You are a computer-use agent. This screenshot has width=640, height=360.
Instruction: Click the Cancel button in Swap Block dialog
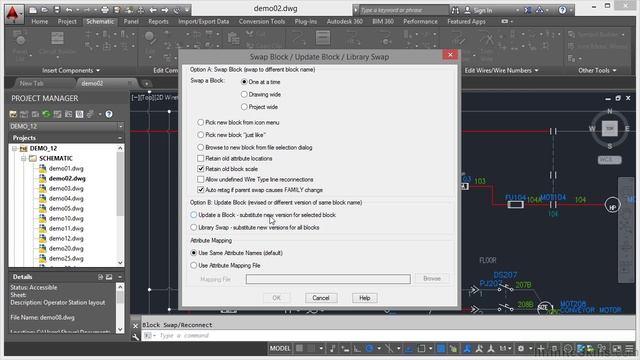(321, 298)
